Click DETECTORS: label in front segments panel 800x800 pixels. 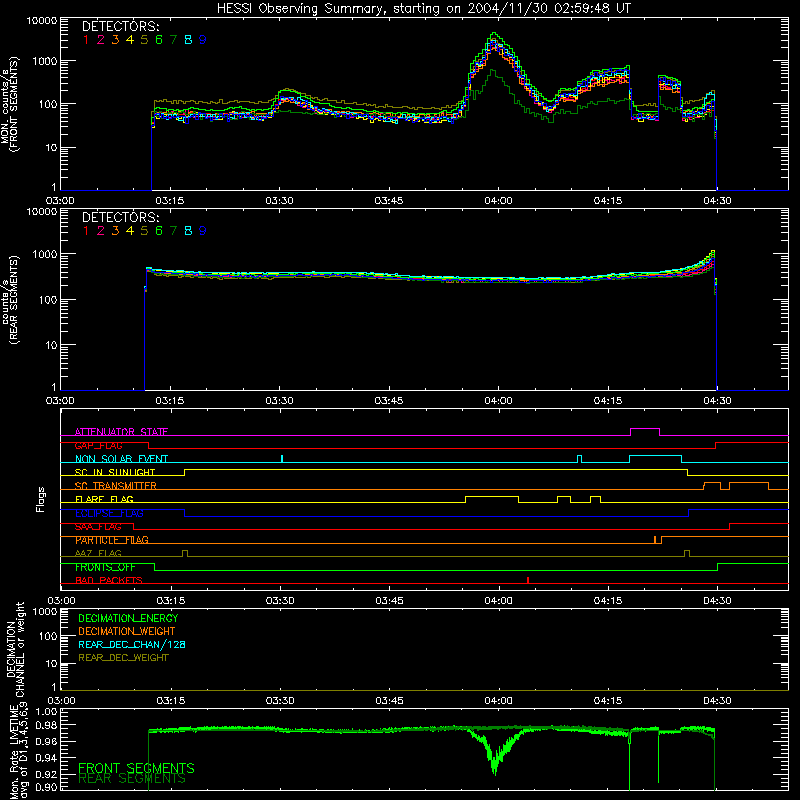click(x=120, y=27)
